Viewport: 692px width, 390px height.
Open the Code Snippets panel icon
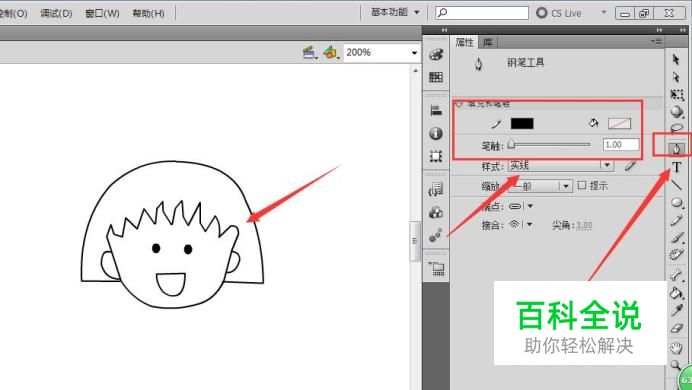pyautogui.click(x=436, y=189)
